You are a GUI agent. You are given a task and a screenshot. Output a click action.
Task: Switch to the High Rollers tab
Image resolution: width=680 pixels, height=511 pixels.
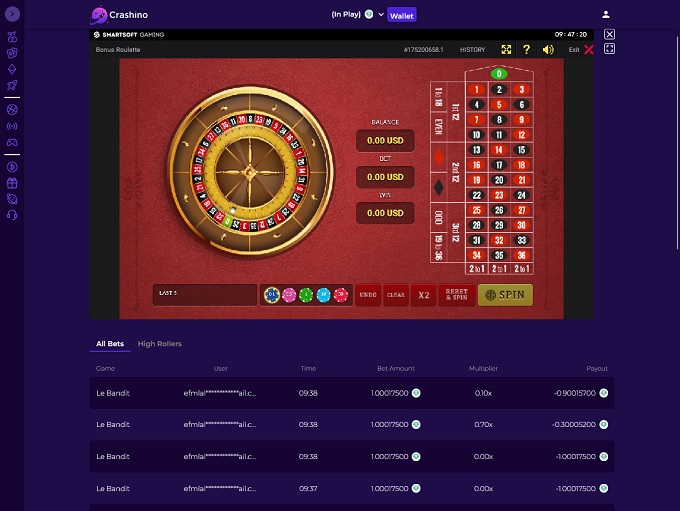(x=160, y=344)
